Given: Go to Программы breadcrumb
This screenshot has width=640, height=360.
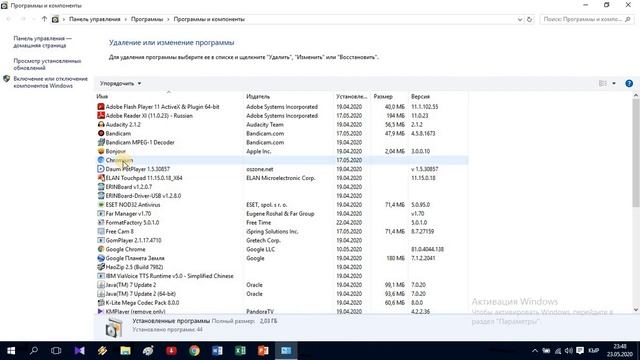Looking at the screenshot, I should (x=147, y=19).
